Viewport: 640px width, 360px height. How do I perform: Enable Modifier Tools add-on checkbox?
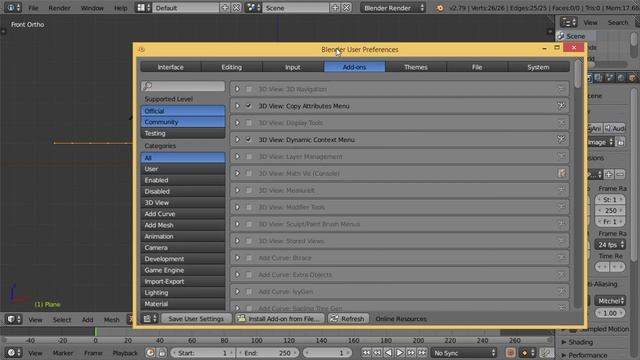(x=249, y=207)
